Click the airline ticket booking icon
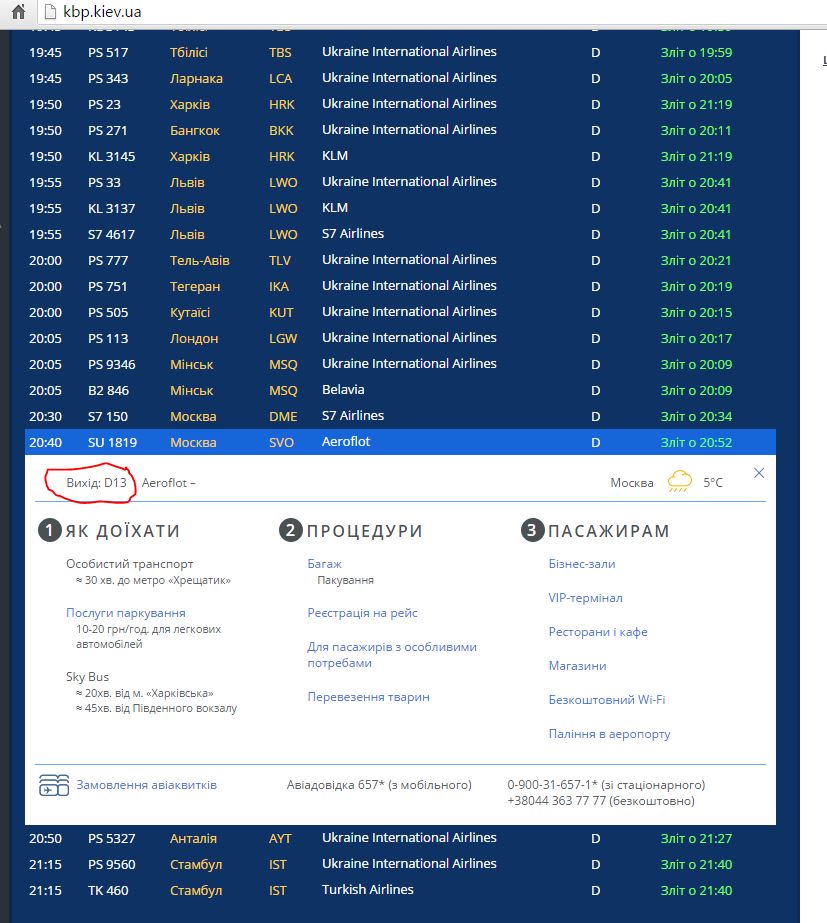This screenshot has height=923, width=827. tap(53, 785)
